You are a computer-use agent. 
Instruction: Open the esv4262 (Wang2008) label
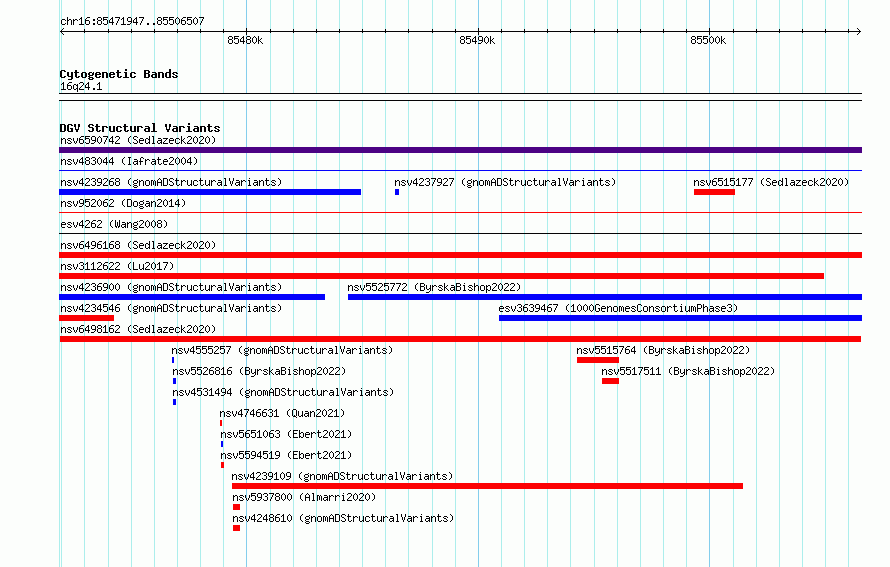pos(114,224)
